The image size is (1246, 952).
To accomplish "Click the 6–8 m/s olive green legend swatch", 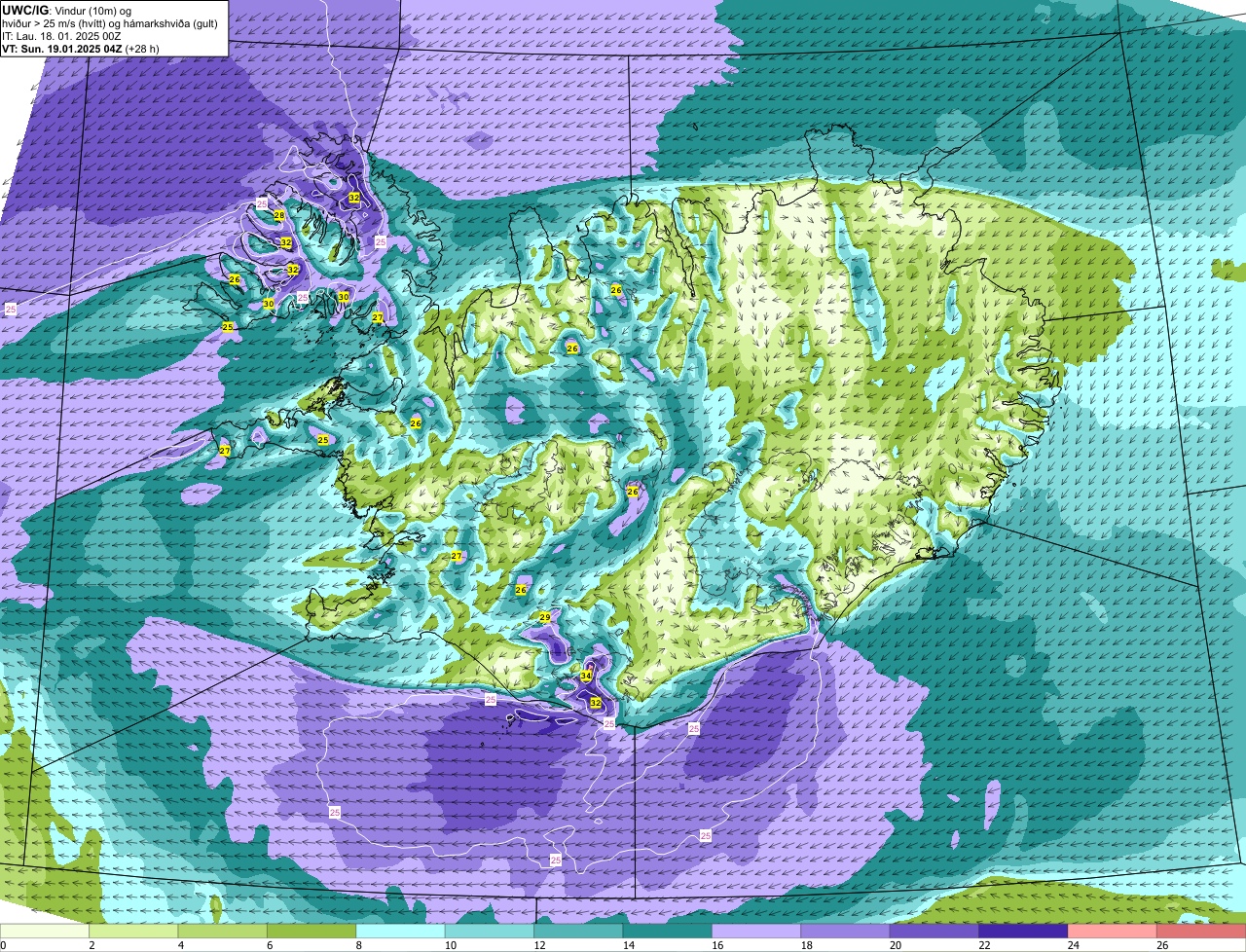I will tap(311, 932).
